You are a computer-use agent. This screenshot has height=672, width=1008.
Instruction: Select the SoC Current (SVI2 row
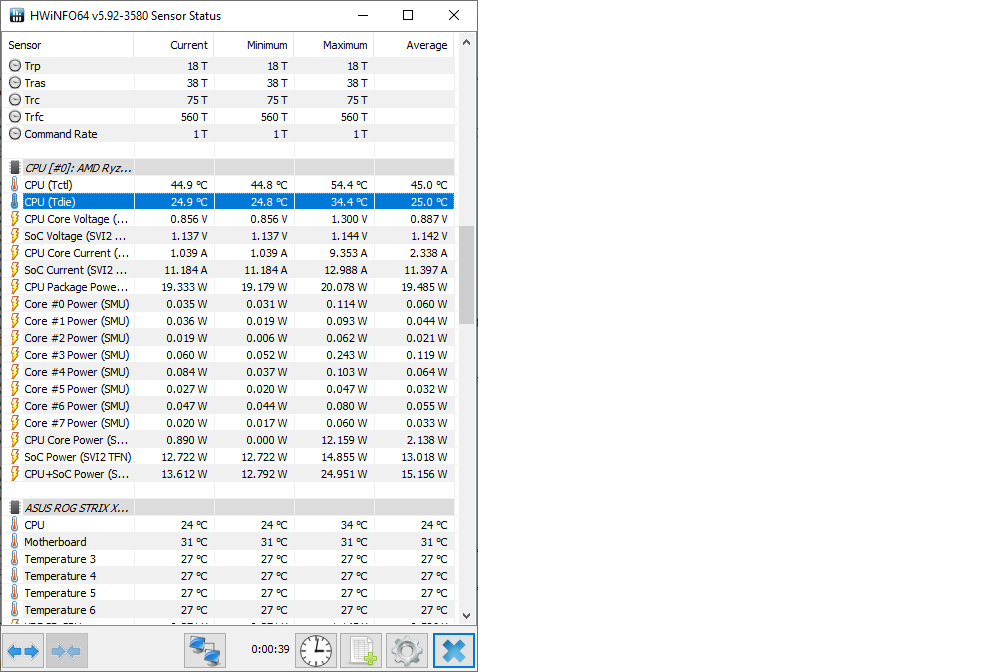tap(229, 270)
